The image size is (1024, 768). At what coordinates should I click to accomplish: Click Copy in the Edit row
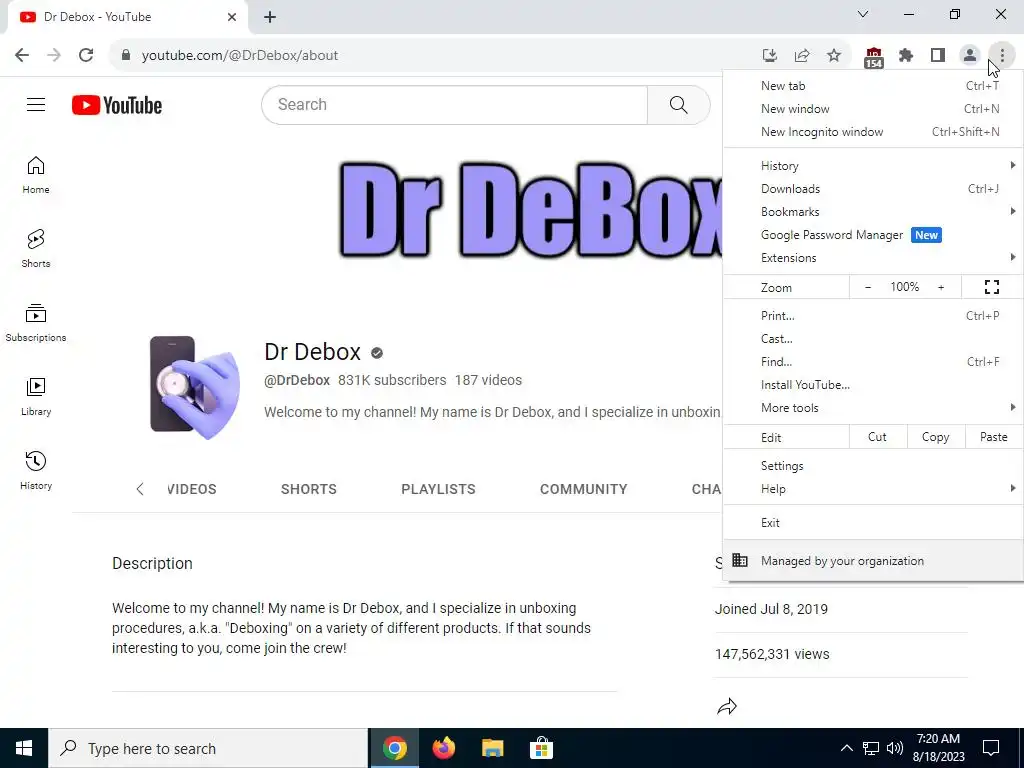coord(936,437)
